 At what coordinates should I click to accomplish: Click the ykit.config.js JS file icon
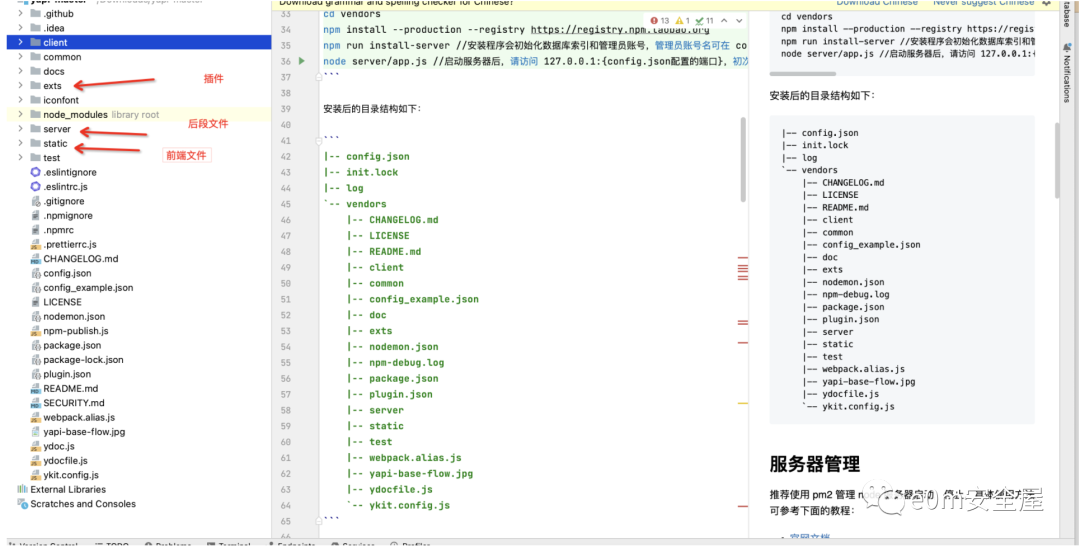coord(36,475)
